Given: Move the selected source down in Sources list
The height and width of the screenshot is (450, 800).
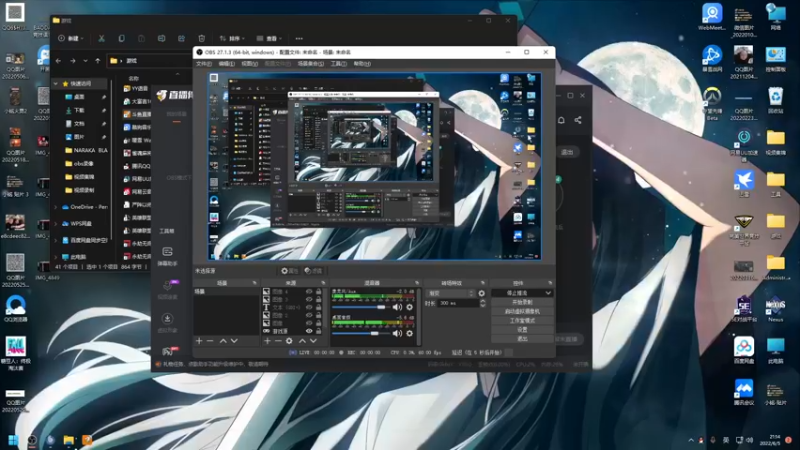Looking at the screenshot, I should 313,341.
